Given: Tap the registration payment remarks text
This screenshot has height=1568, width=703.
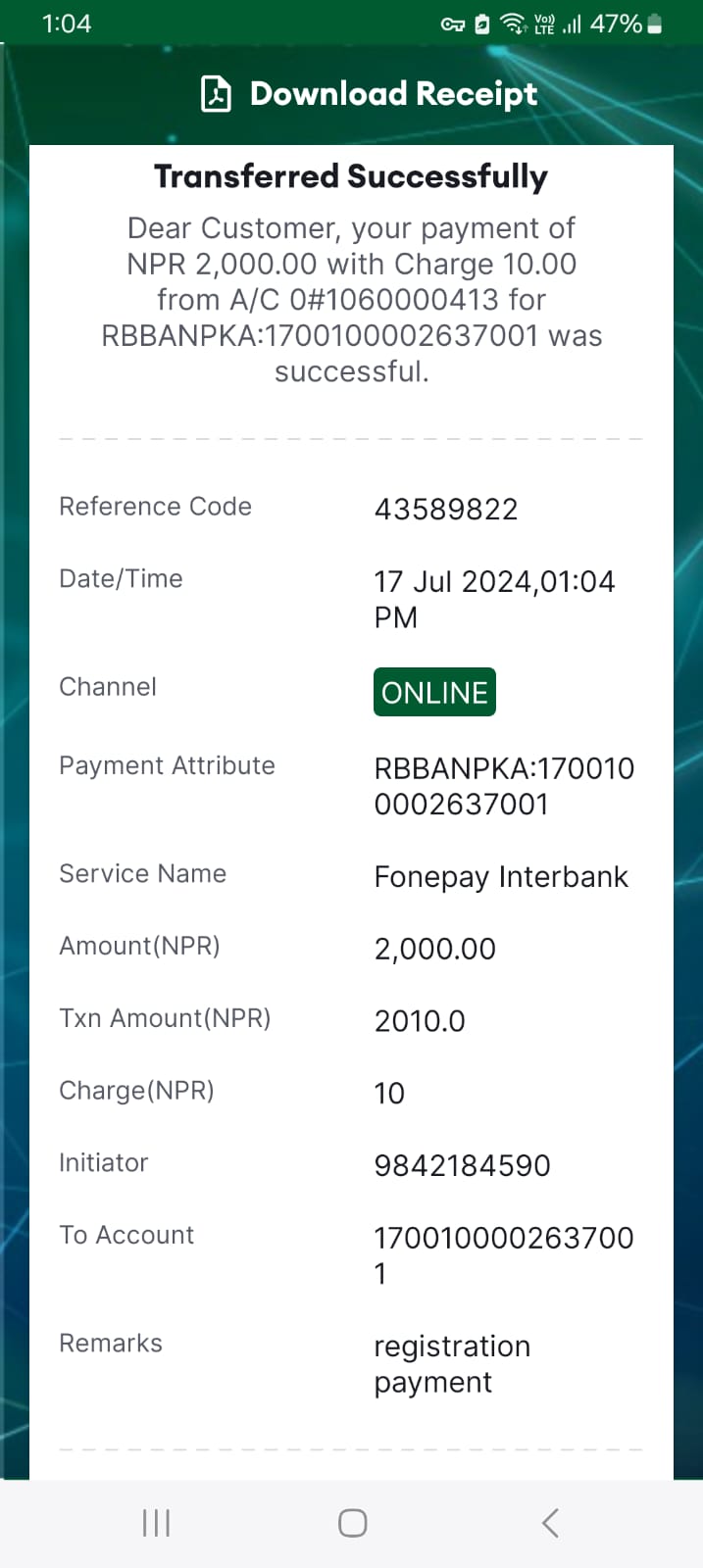Looking at the screenshot, I should 452,1364.
